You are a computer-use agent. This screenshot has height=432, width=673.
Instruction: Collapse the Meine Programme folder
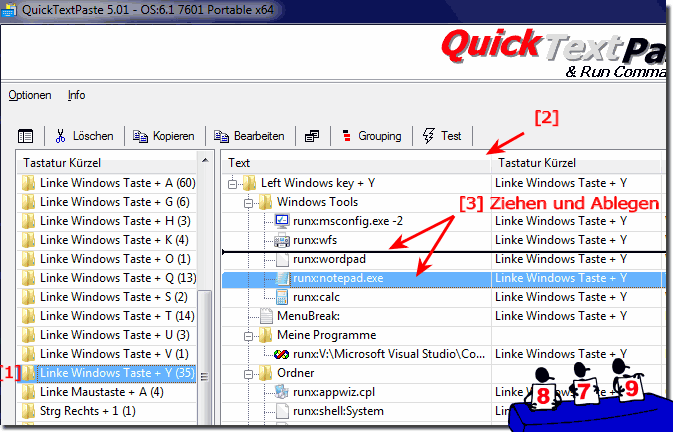tap(248, 335)
